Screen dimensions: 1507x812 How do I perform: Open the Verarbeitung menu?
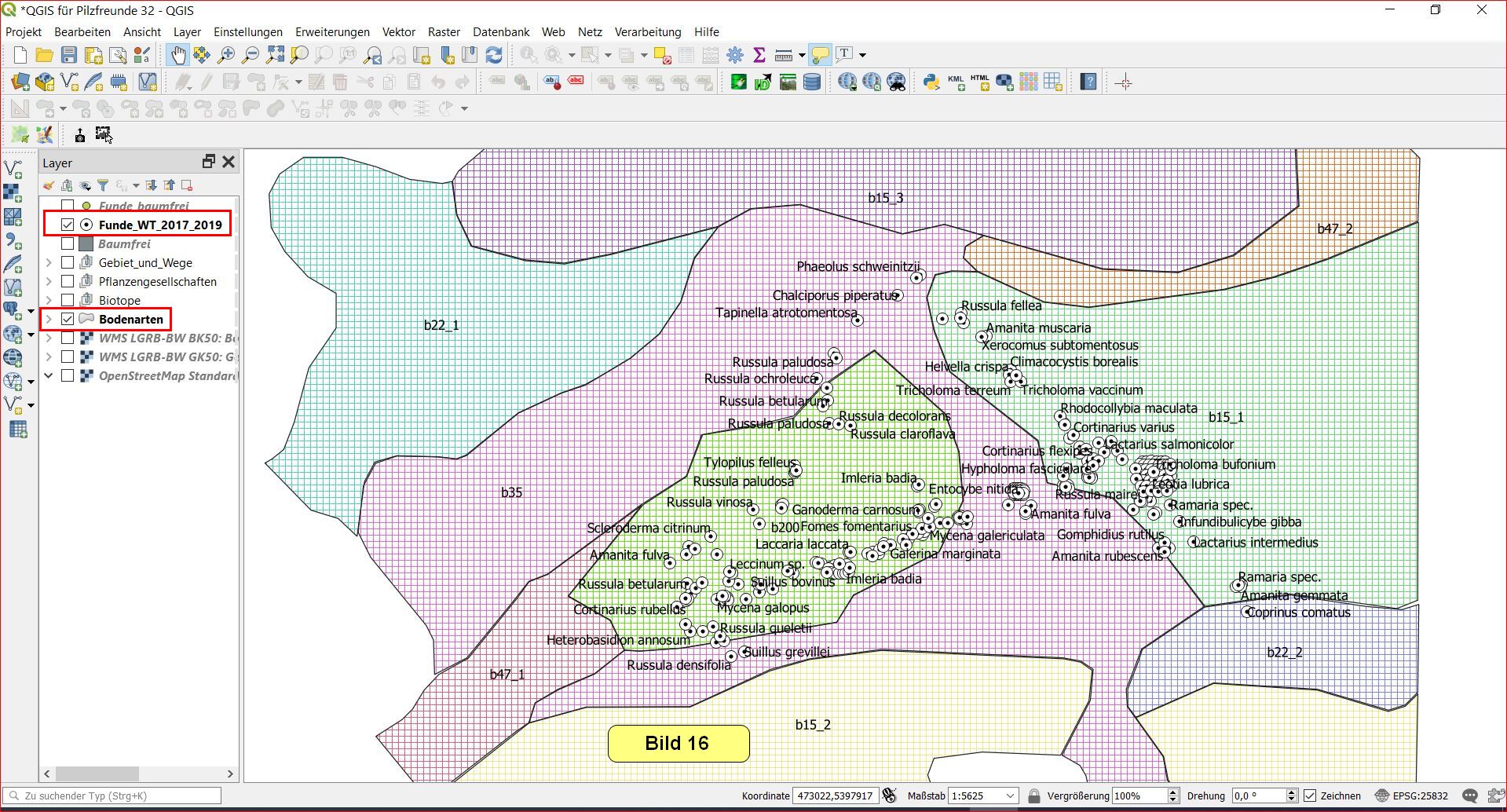click(647, 31)
